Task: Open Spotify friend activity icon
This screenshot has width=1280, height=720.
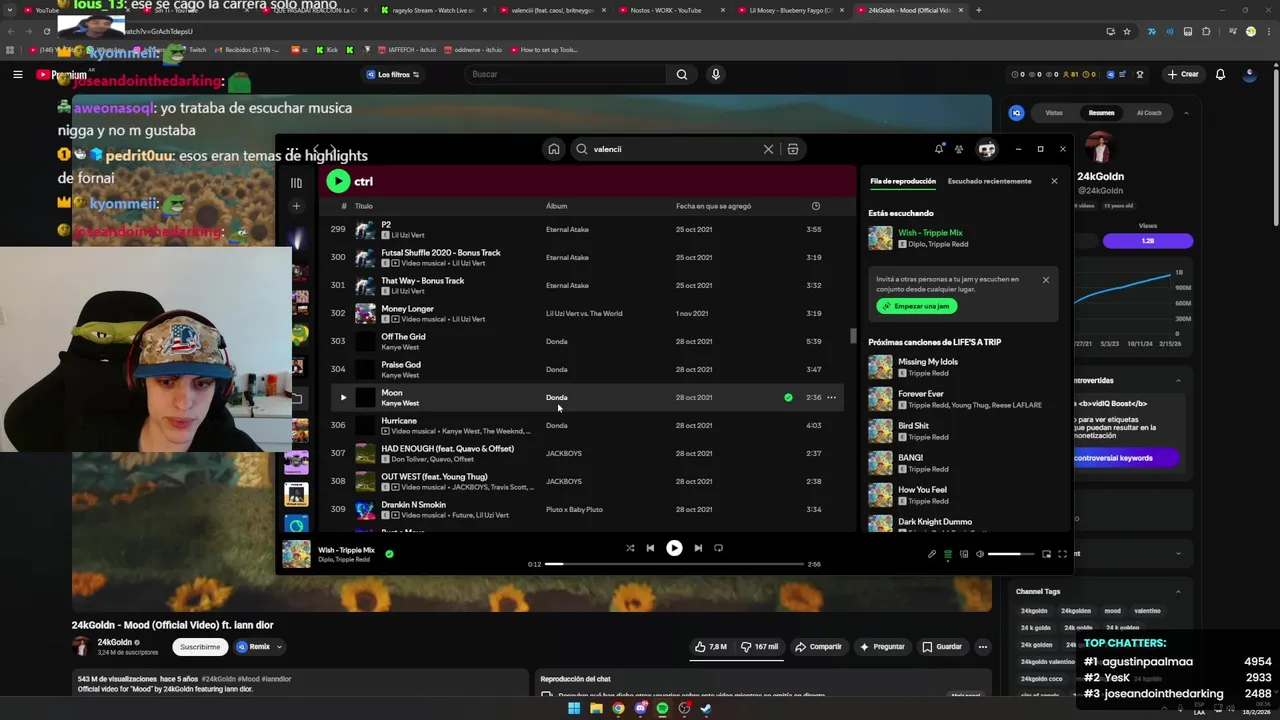Action: coord(959,149)
